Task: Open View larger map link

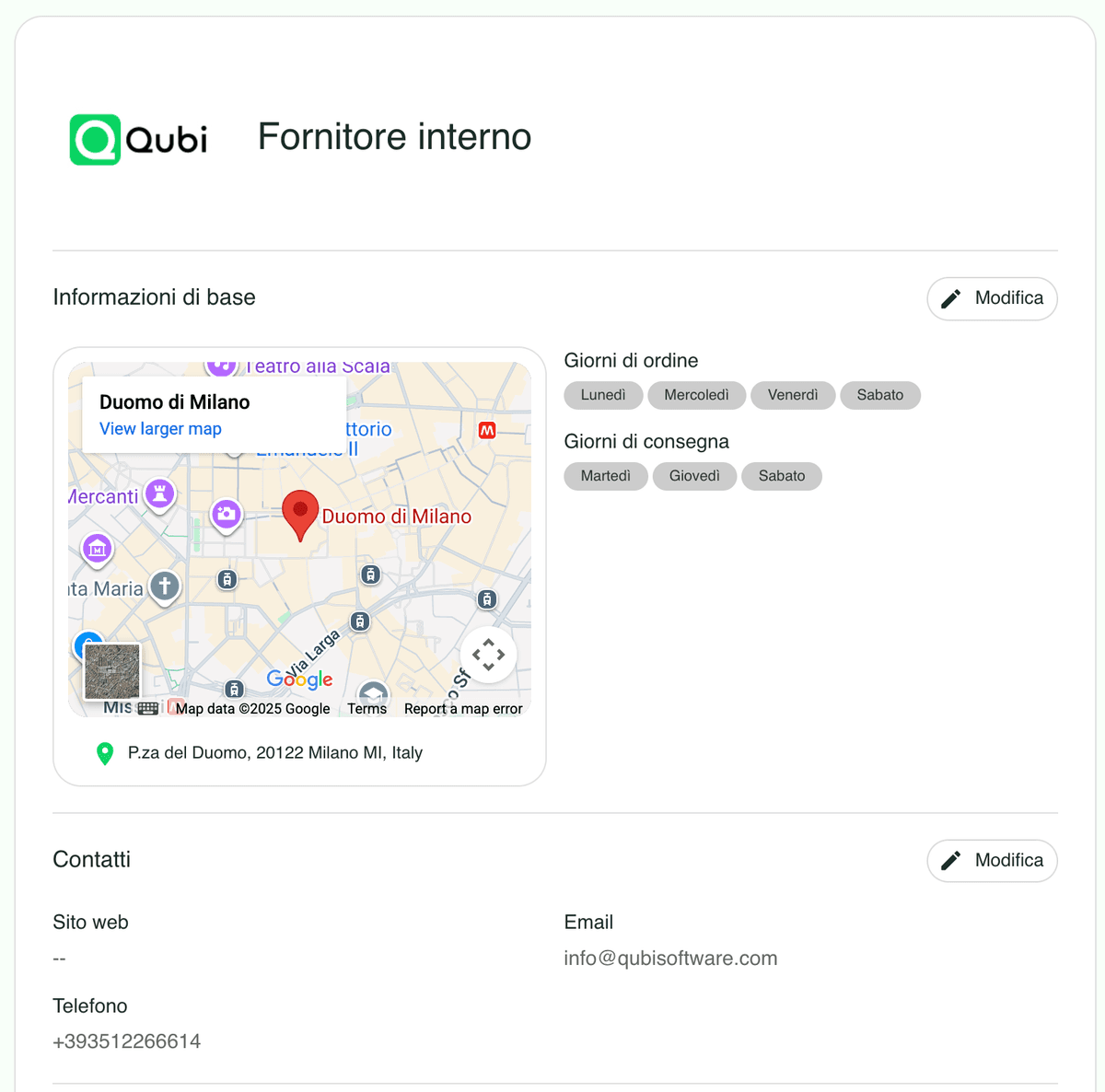Action: [x=159, y=428]
